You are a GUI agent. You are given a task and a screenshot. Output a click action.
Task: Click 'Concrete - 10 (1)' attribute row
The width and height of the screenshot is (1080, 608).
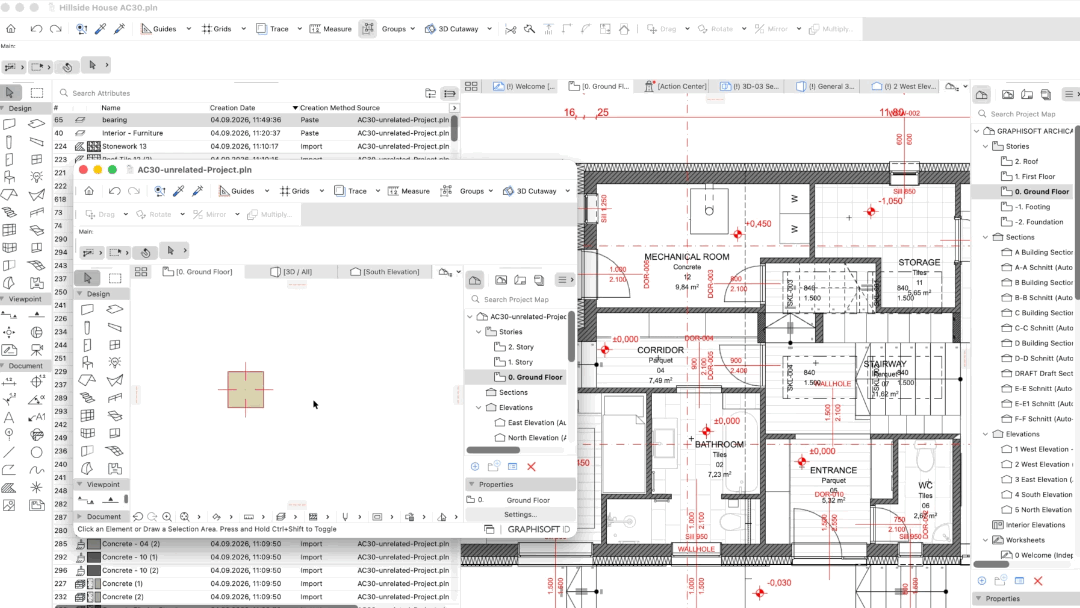252,557
